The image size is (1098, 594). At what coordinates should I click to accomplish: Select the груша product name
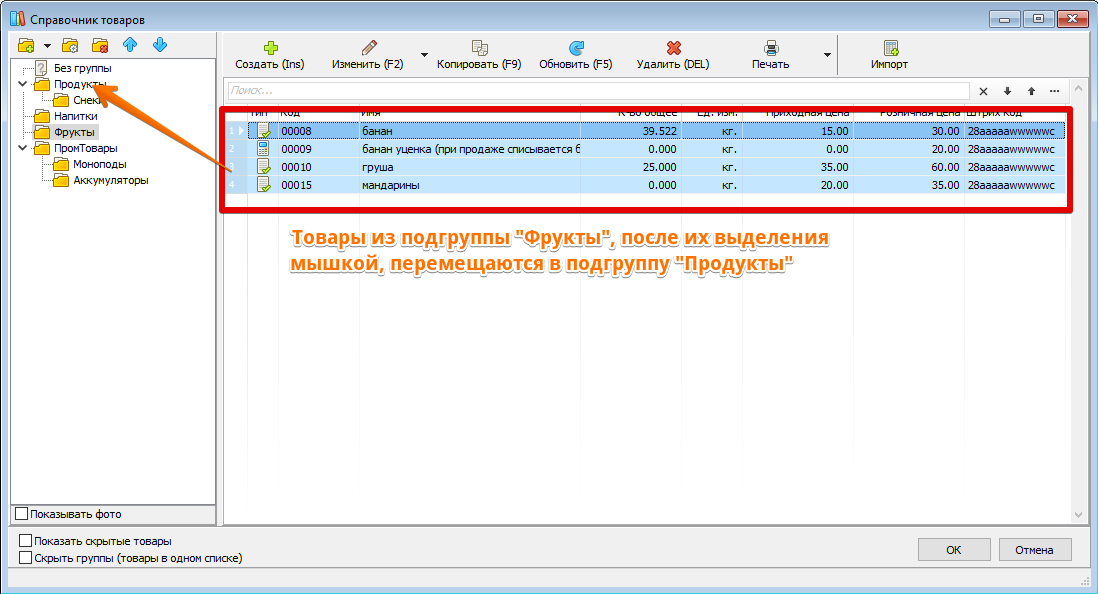(377, 167)
